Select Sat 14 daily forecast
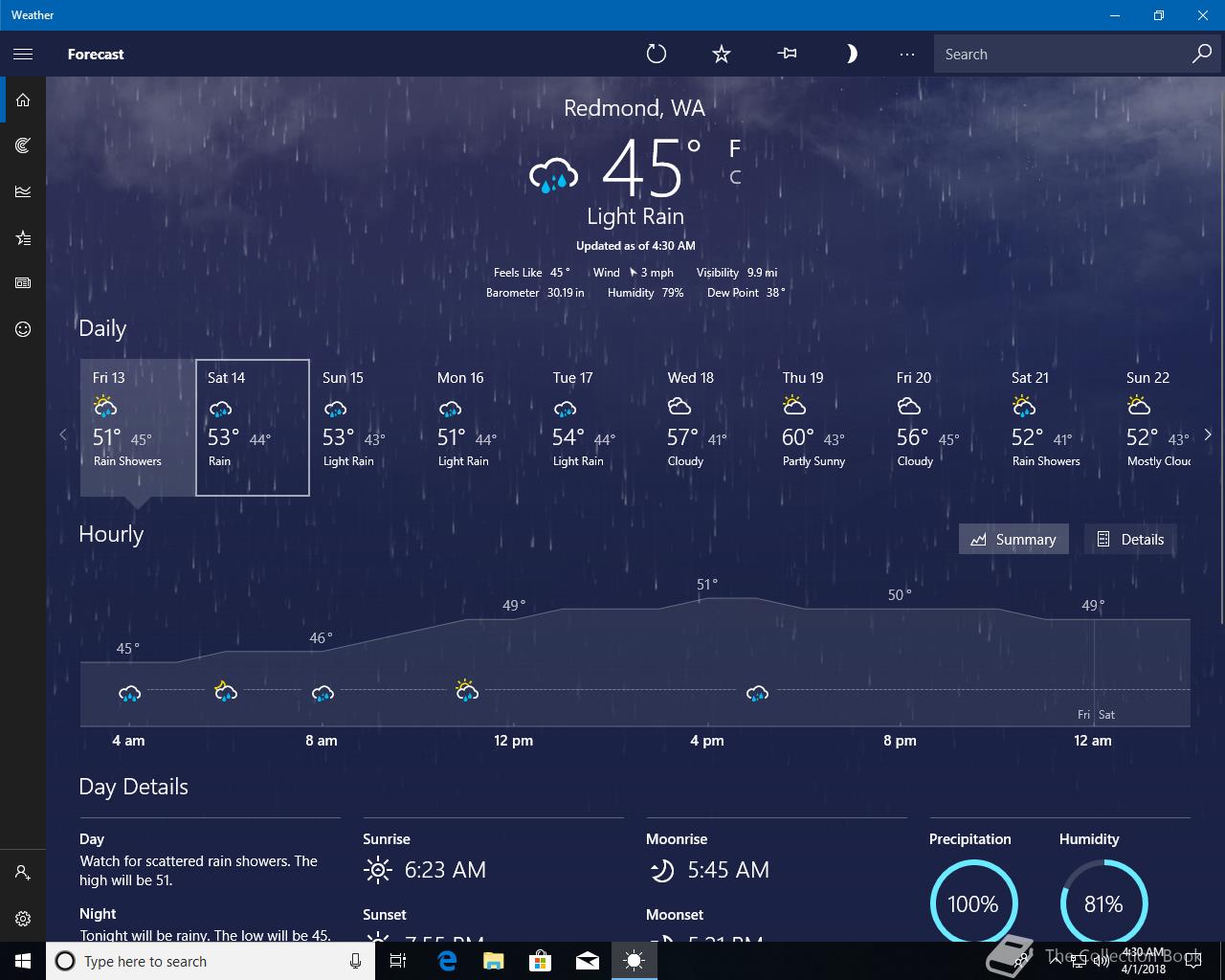The height and width of the screenshot is (980, 1225). [253, 428]
